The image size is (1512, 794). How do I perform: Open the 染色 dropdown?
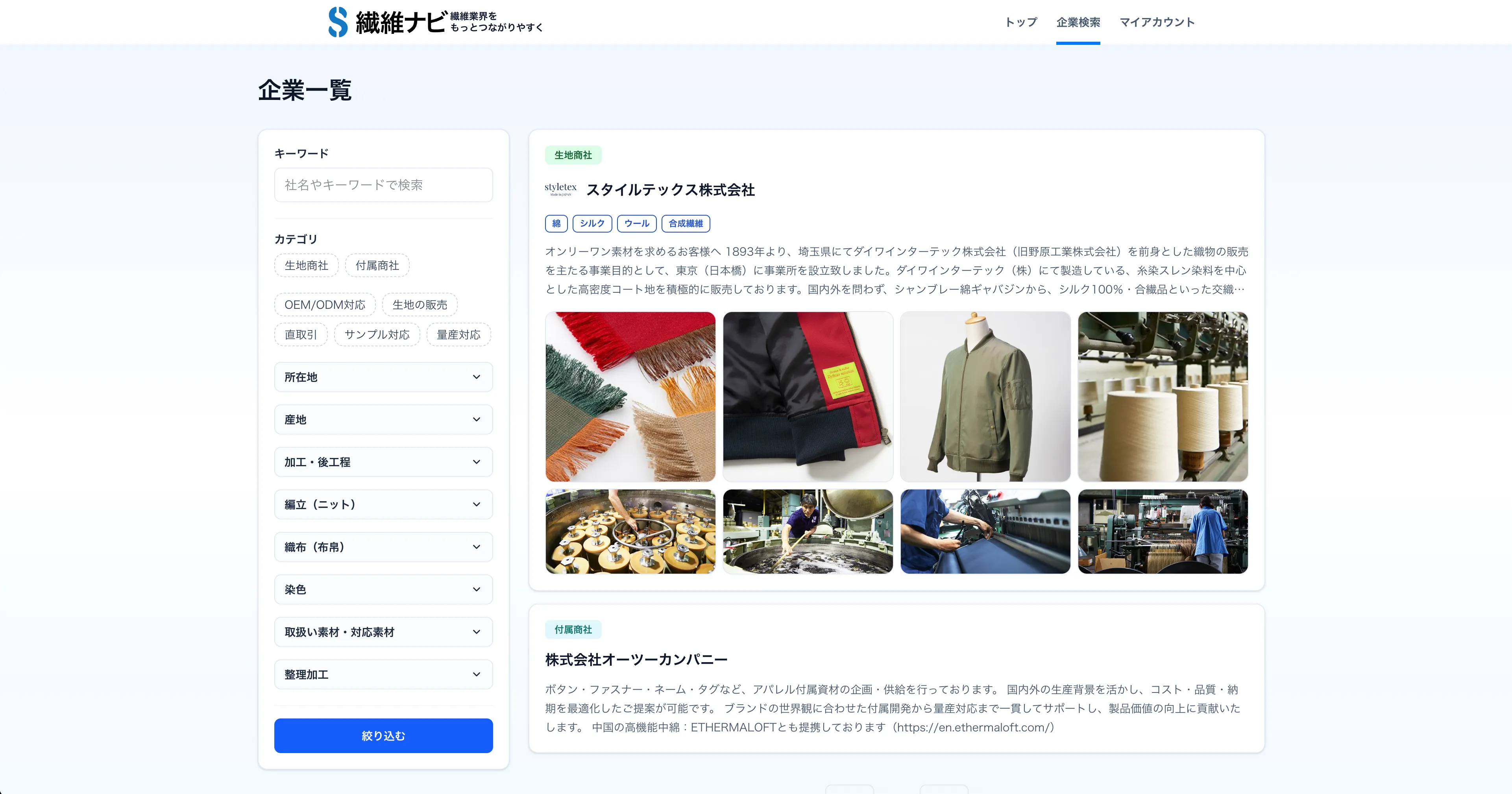tap(383, 589)
